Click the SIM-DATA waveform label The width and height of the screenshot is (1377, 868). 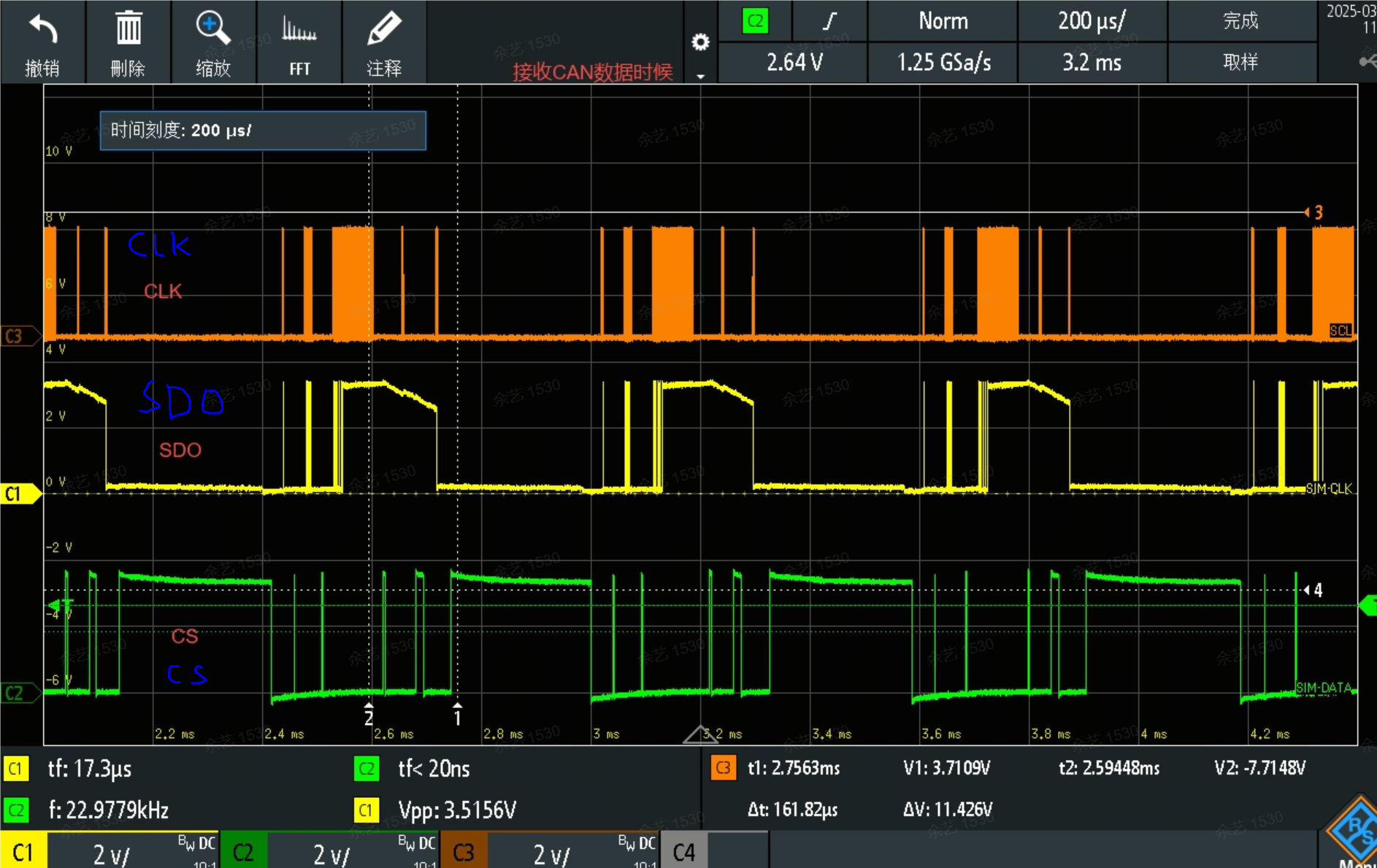tap(1323, 688)
